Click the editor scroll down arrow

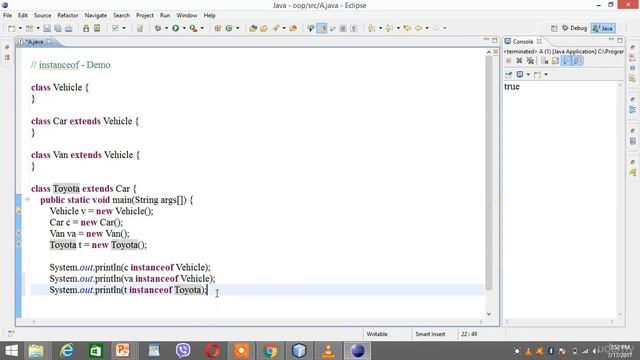[x=489, y=314]
